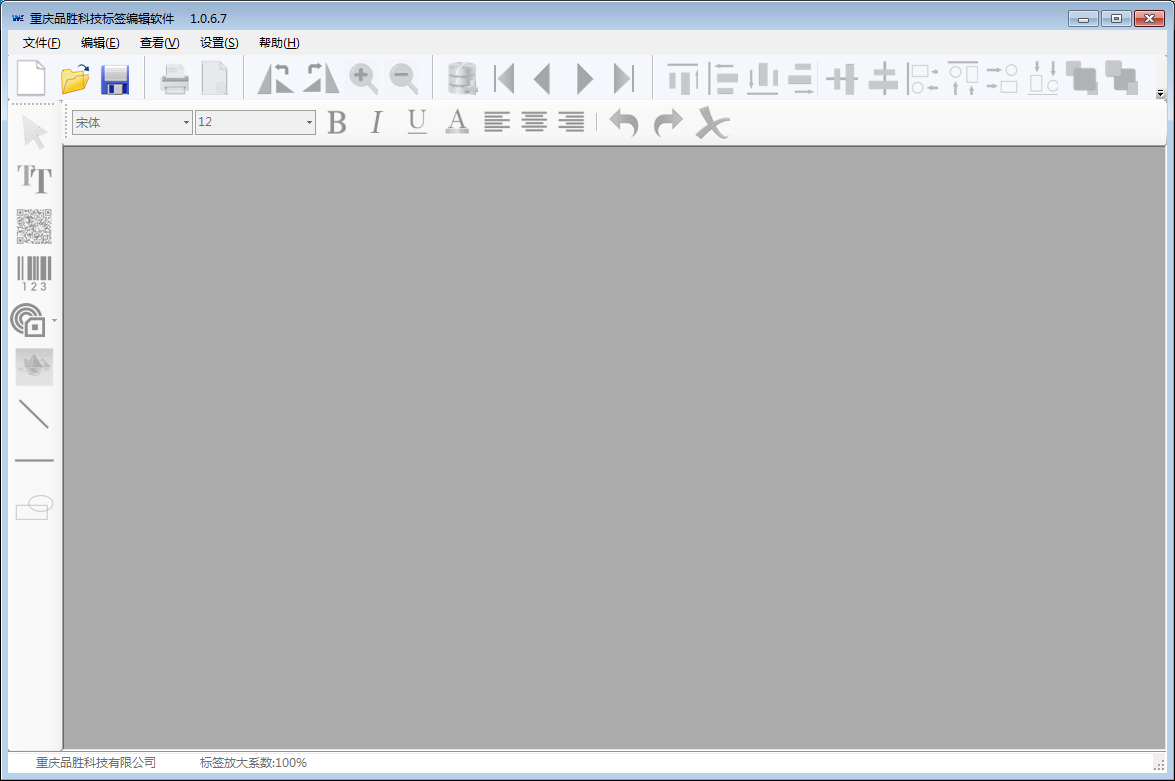Align selected objects to top
Screen dimensions: 1175x781
(x=682, y=79)
